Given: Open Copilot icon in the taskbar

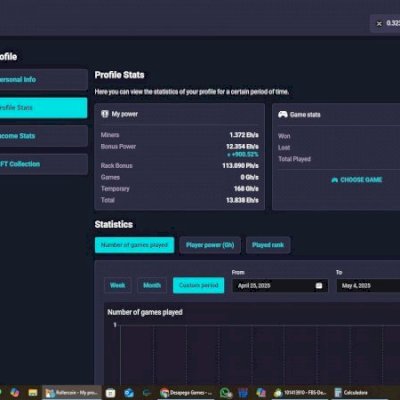Looking at the screenshot, I should click(15, 393).
